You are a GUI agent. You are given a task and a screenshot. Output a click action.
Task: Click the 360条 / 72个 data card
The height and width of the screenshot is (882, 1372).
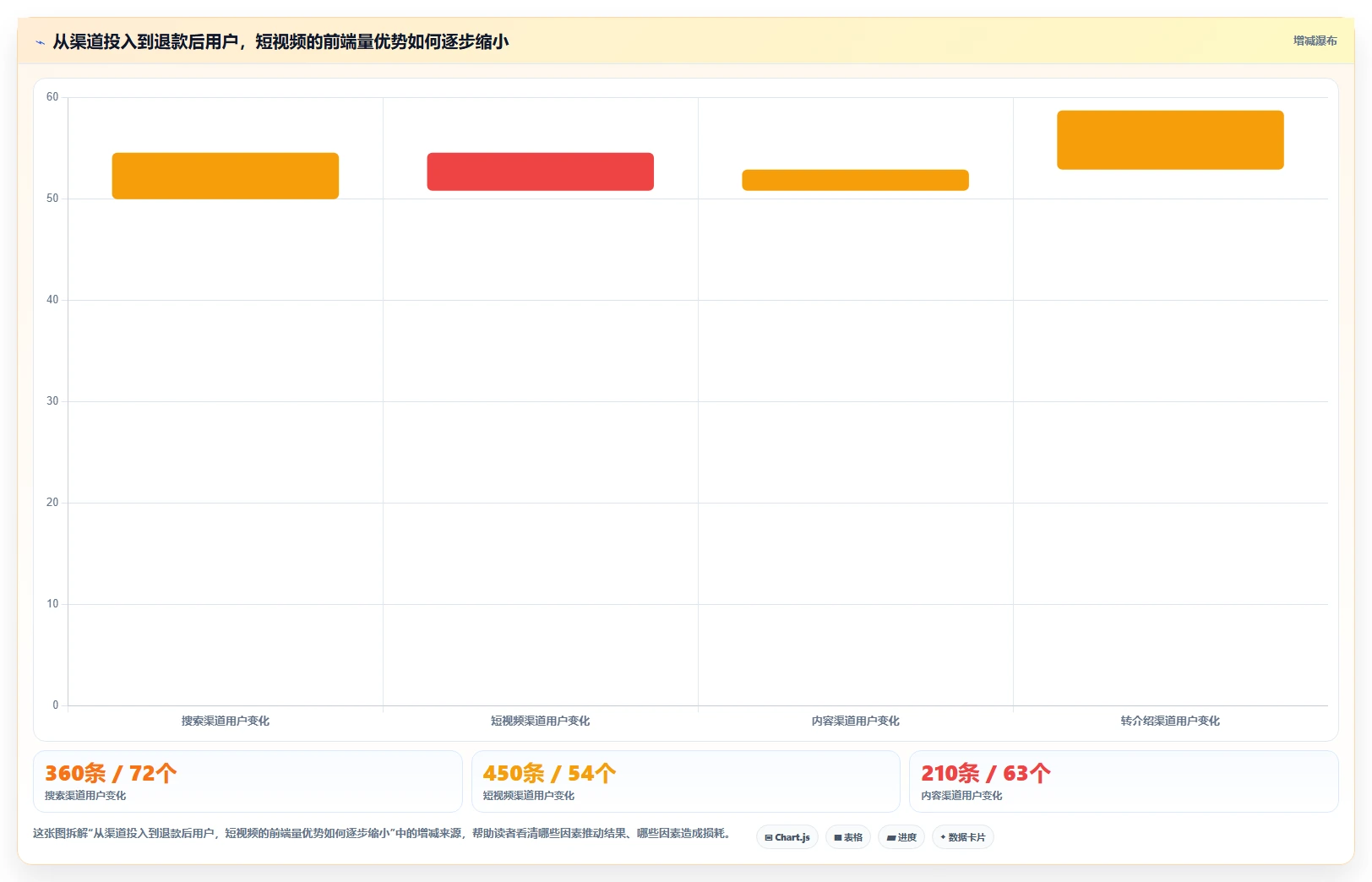pos(248,781)
